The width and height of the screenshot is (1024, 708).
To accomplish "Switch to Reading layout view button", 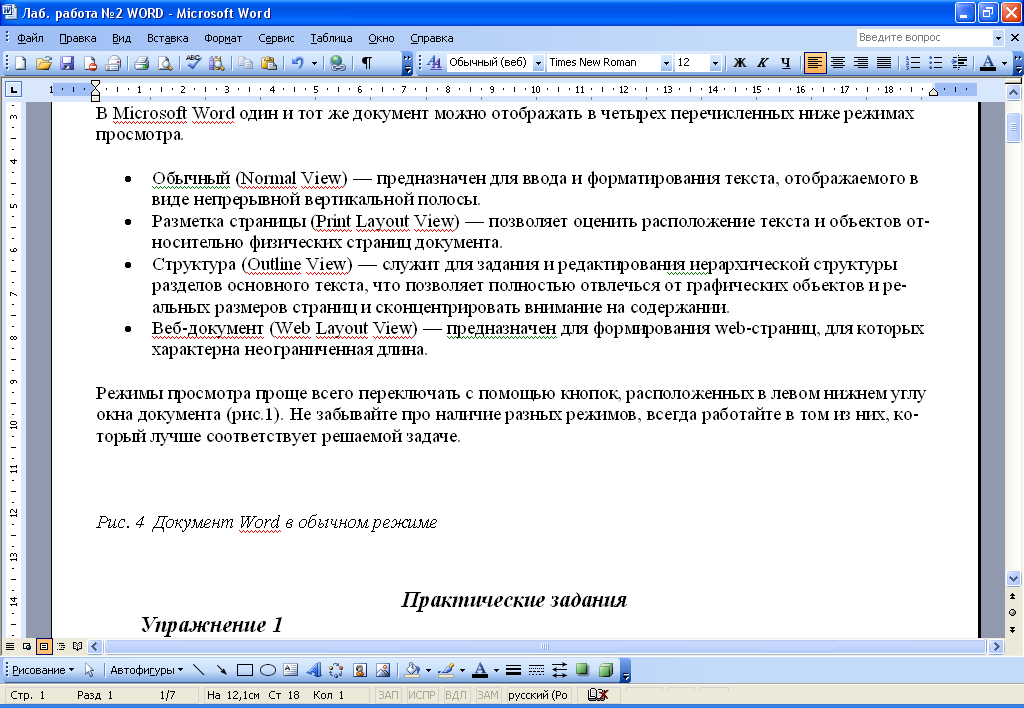I will click(78, 647).
